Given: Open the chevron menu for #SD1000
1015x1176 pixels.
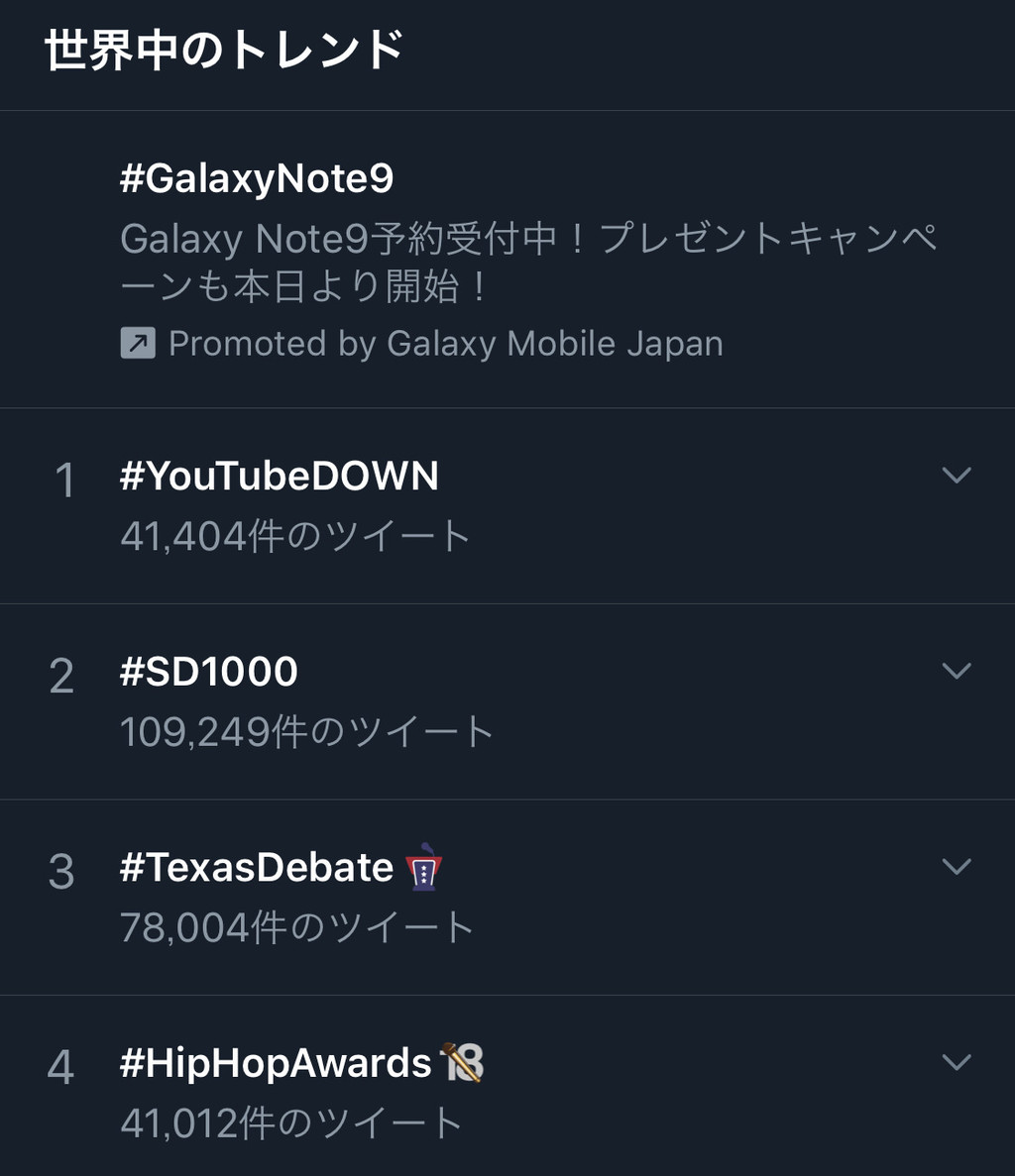Looking at the screenshot, I should pos(956,672).
